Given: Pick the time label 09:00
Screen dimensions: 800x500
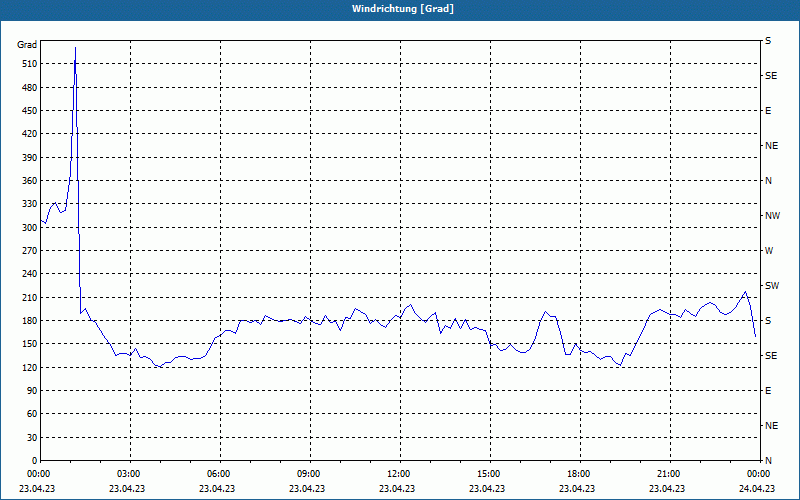Looking at the screenshot, I should coord(310,474).
